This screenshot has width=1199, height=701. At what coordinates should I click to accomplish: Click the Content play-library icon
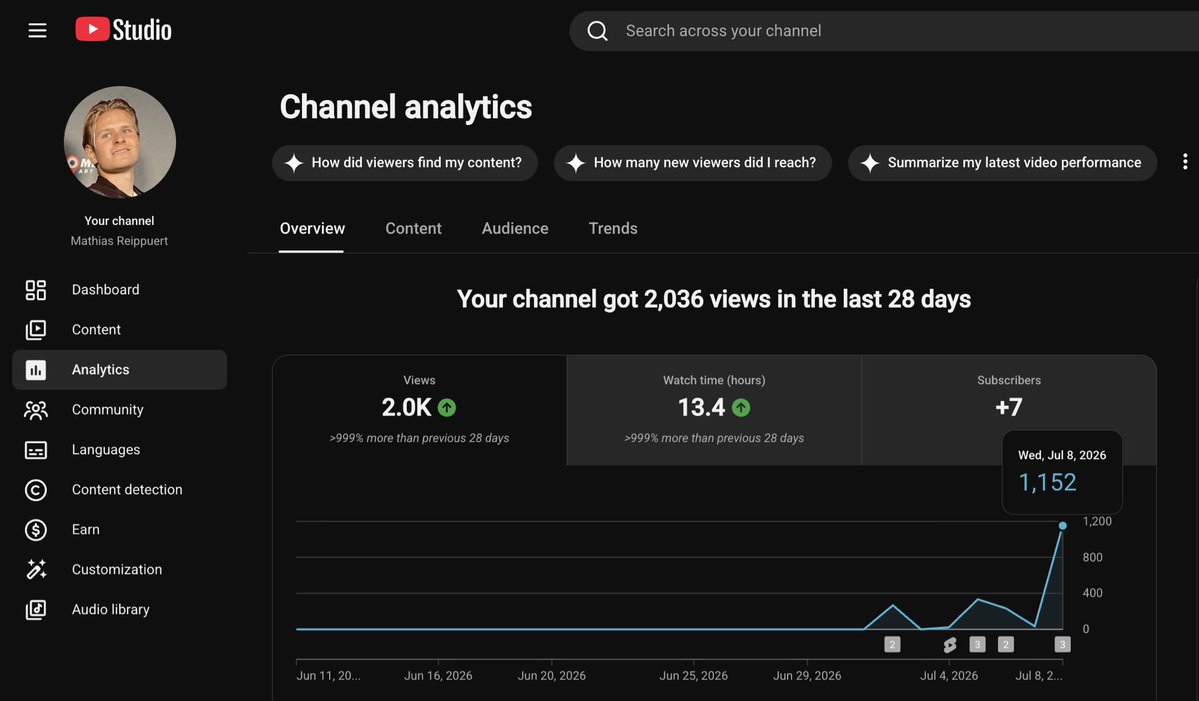[x=35, y=329]
